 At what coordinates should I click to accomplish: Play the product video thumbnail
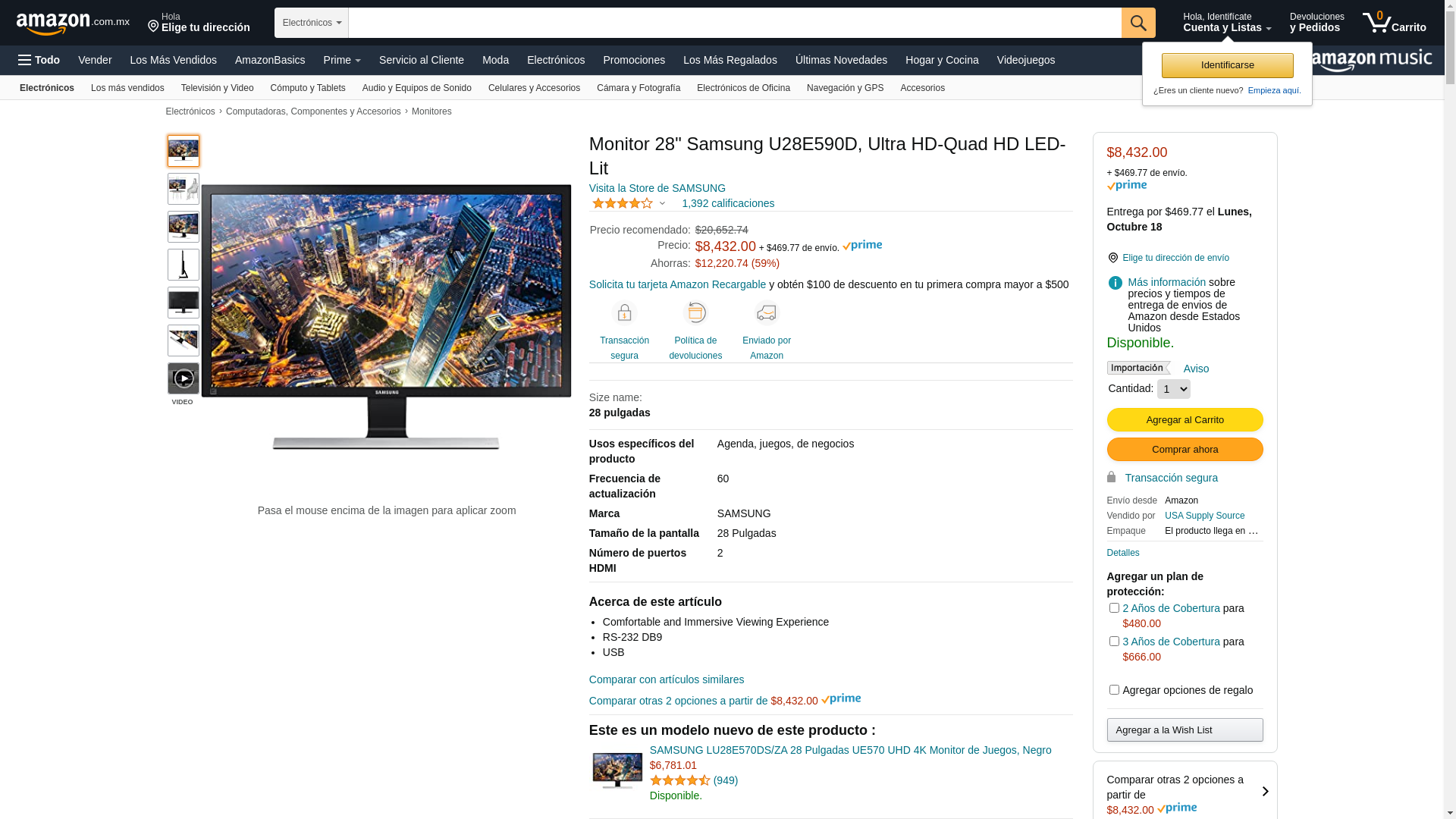(184, 378)
